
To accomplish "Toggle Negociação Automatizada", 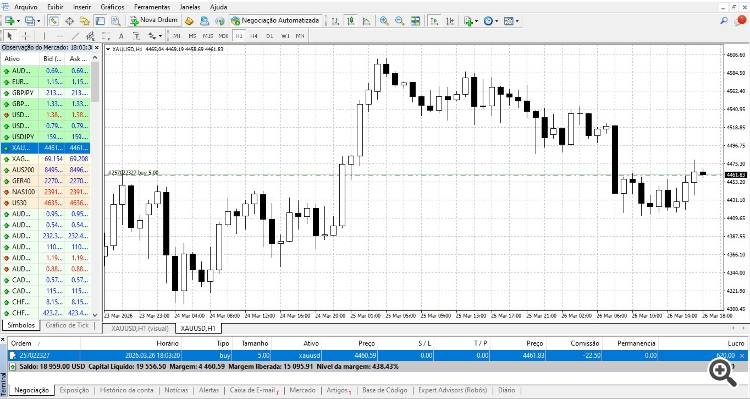I will [x=275, y=21].
